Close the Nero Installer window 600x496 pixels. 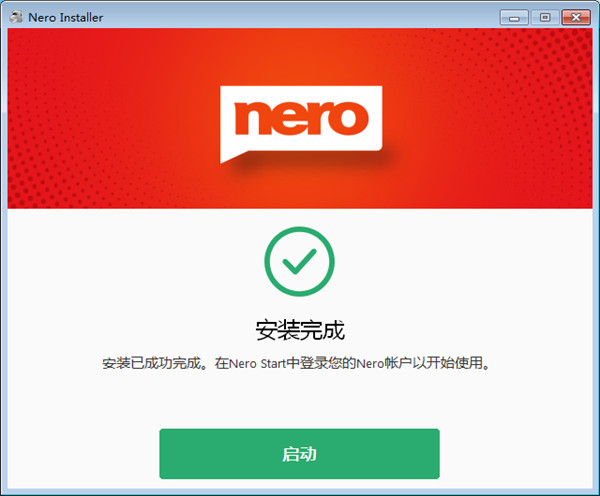click(x=576, y=18)
